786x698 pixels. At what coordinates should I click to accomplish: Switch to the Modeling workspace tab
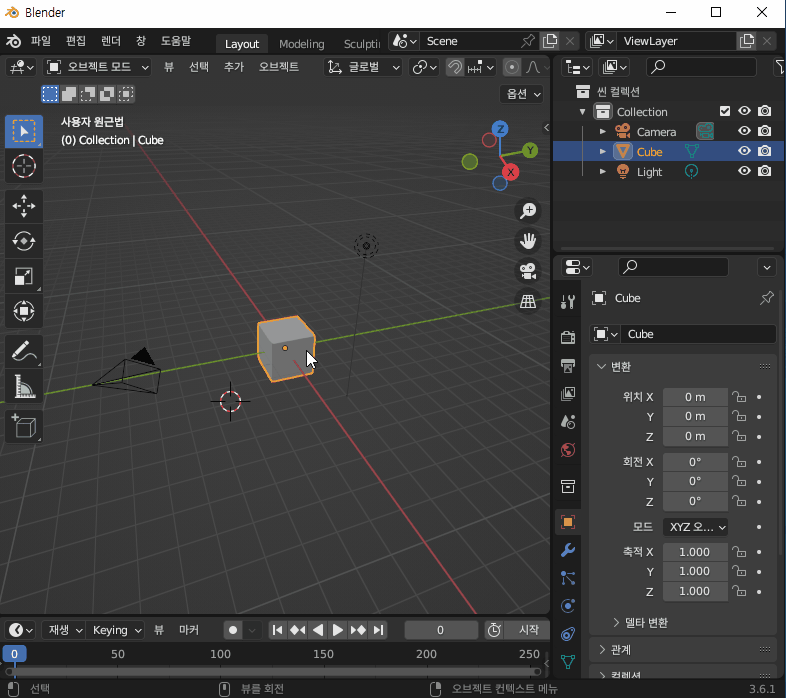[301, 44]
